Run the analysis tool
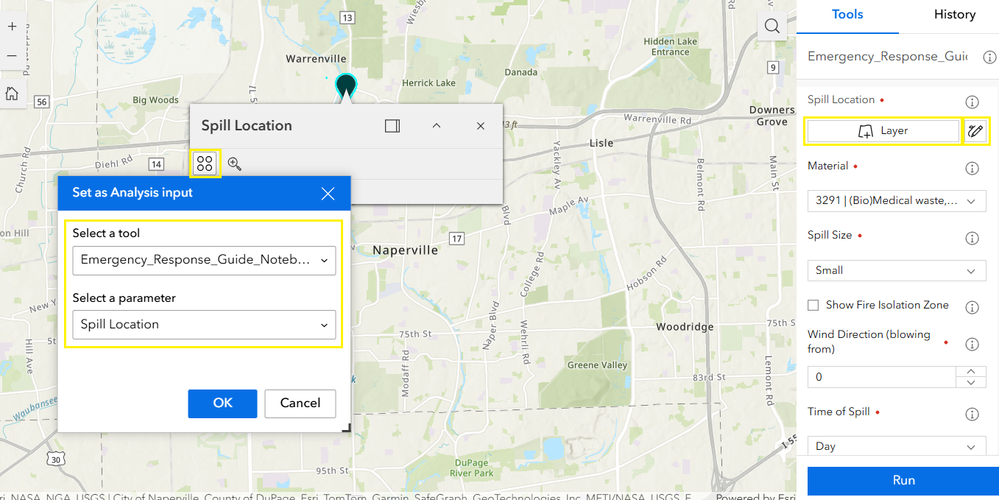The image size is (999, 500). tap(903, 480)
